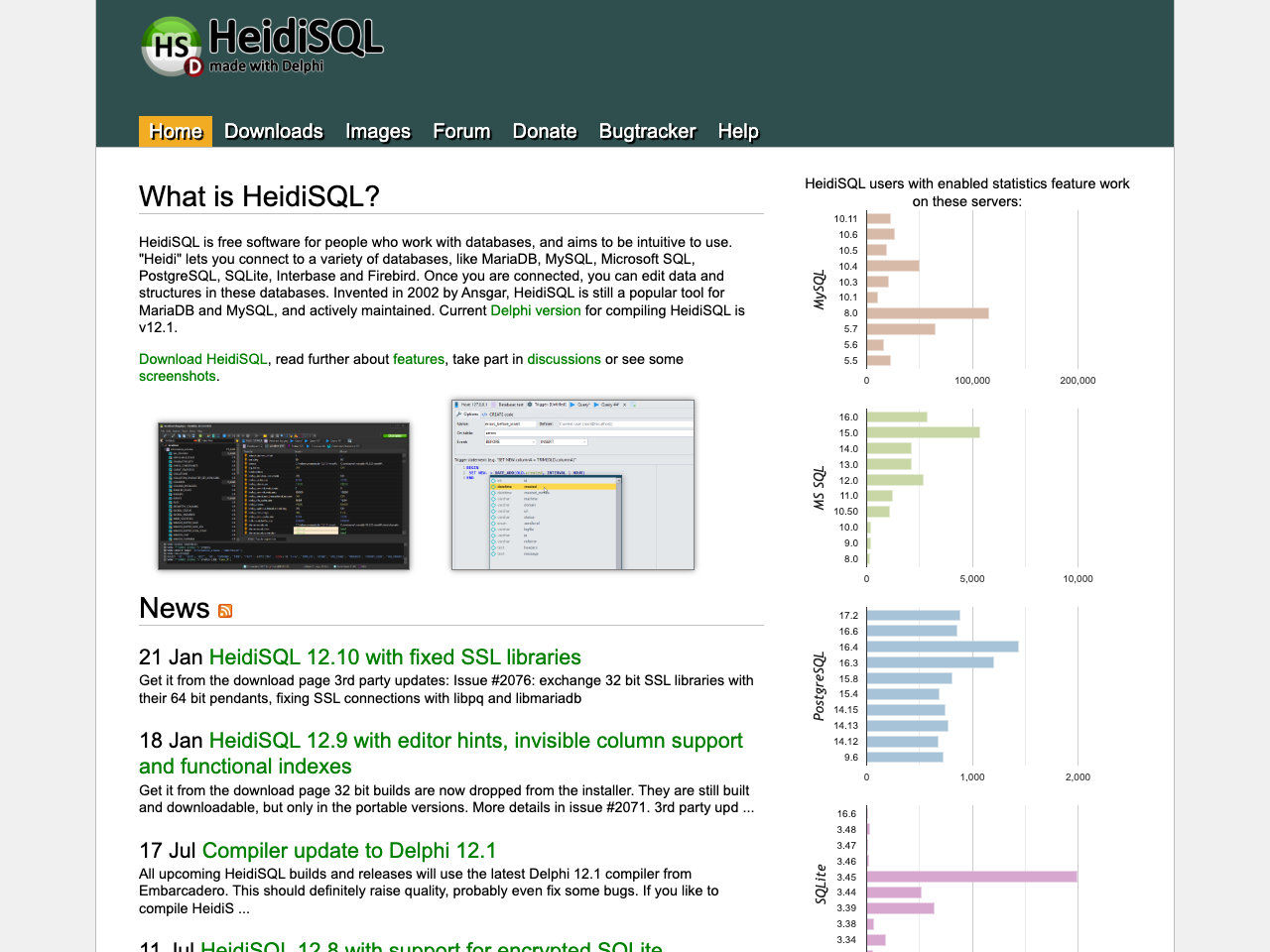
Task: Open the dark theme screenshot thumbnail
Action: coord(284,495)
